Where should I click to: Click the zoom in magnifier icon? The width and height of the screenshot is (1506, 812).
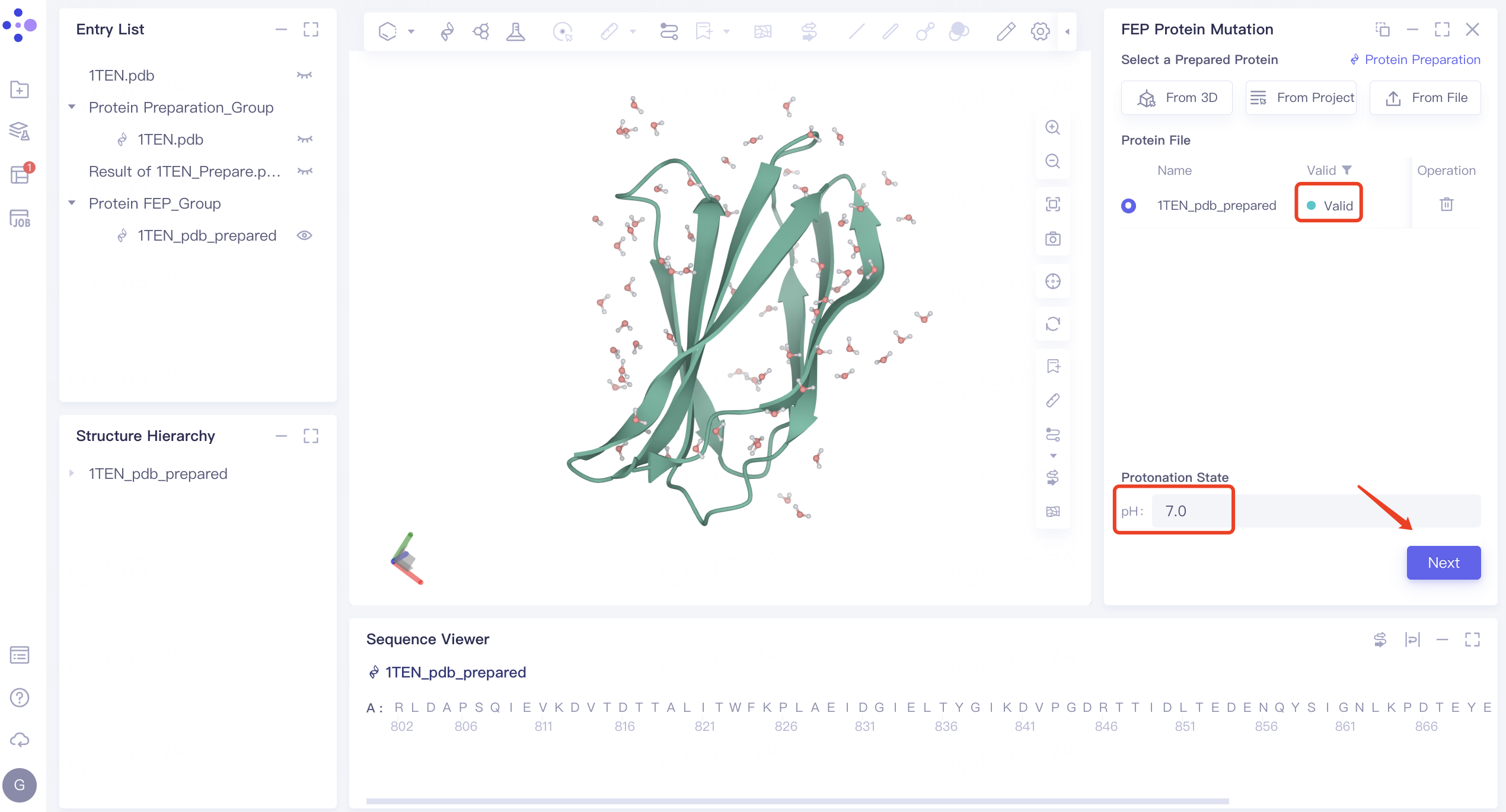[1052, 127]
